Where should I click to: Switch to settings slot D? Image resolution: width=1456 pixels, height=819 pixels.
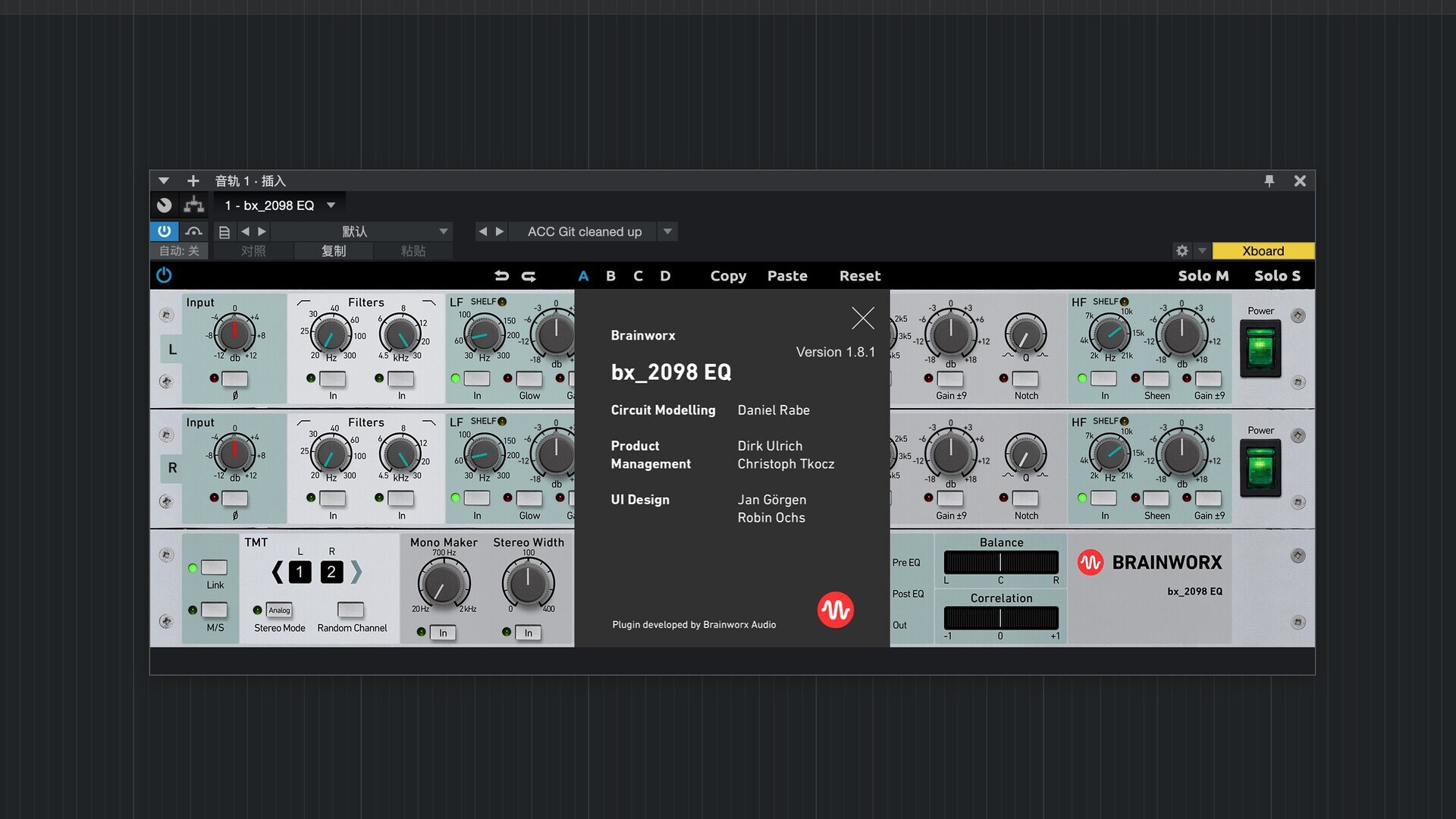(x=665, y=276)
